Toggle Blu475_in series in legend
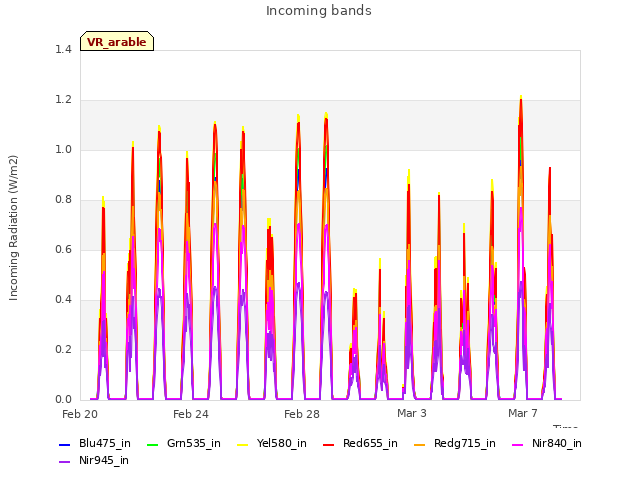Image resolution: width=640 pixels, height=480 pixels. (x=95, y=444)
